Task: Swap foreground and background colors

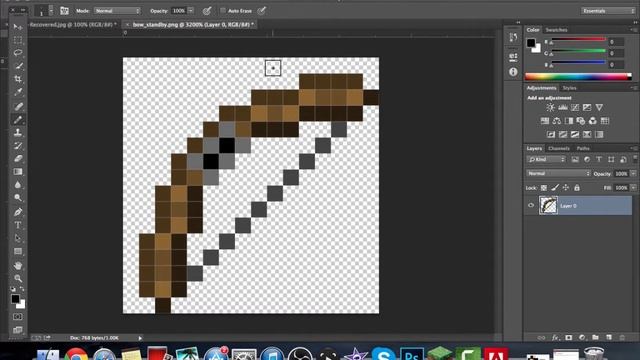Action: pyautogui.click(x=22, y=289)
